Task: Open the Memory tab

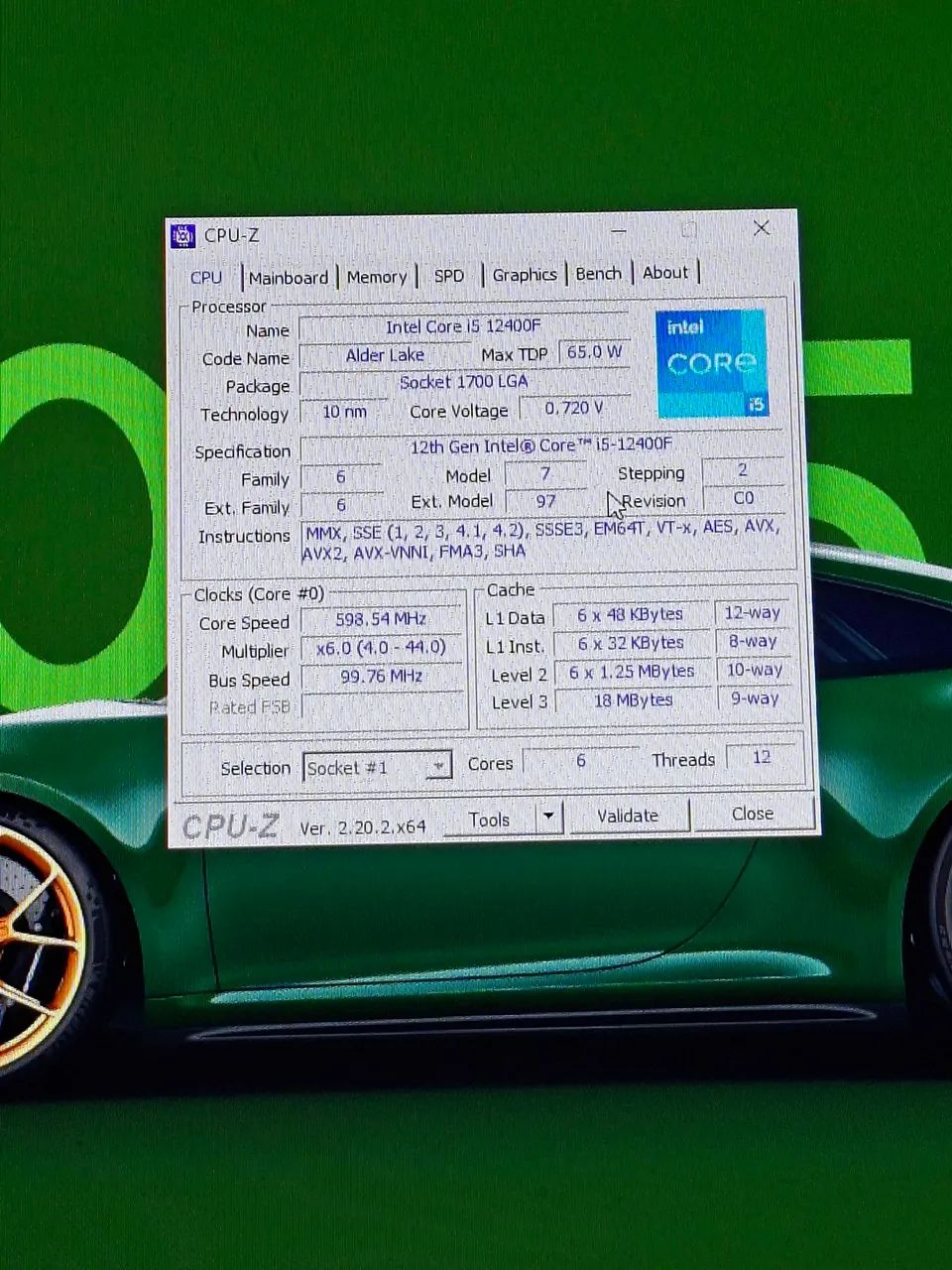Action: (x=377, y=277)
